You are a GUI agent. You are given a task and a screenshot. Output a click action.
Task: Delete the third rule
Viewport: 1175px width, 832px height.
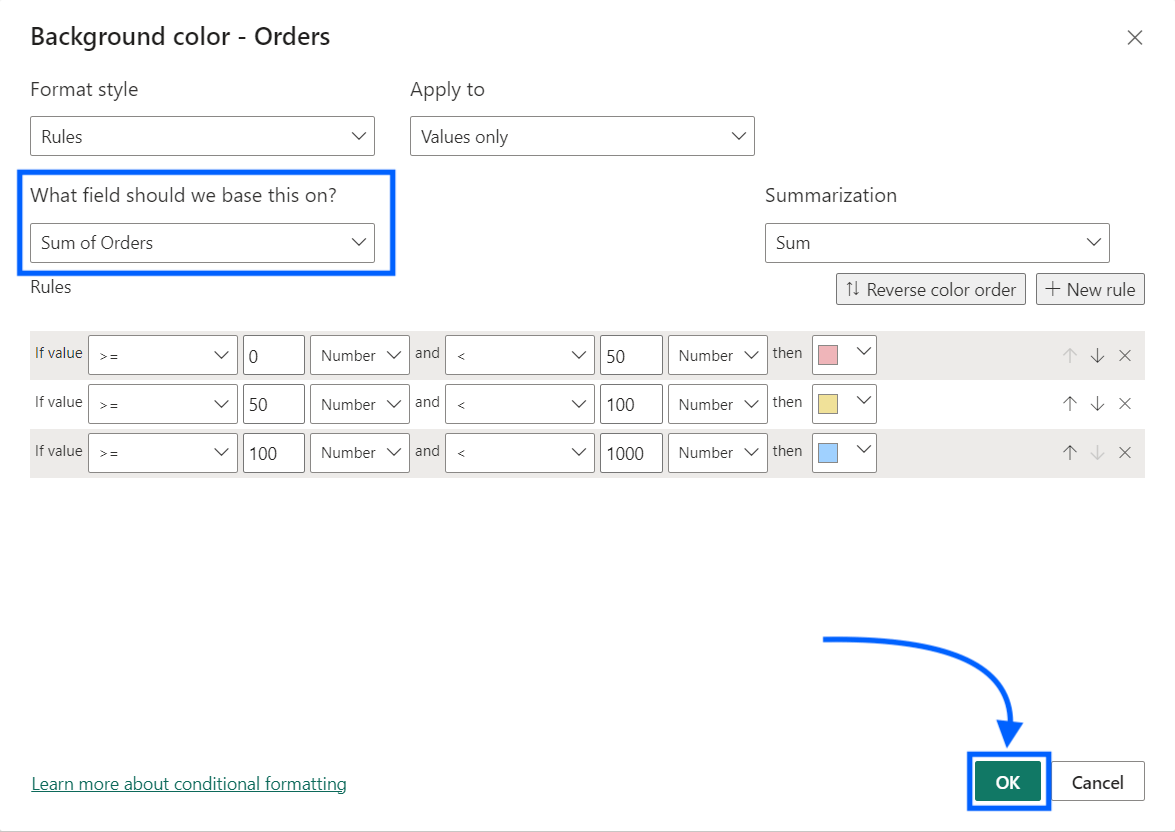tap(1124, 453)
